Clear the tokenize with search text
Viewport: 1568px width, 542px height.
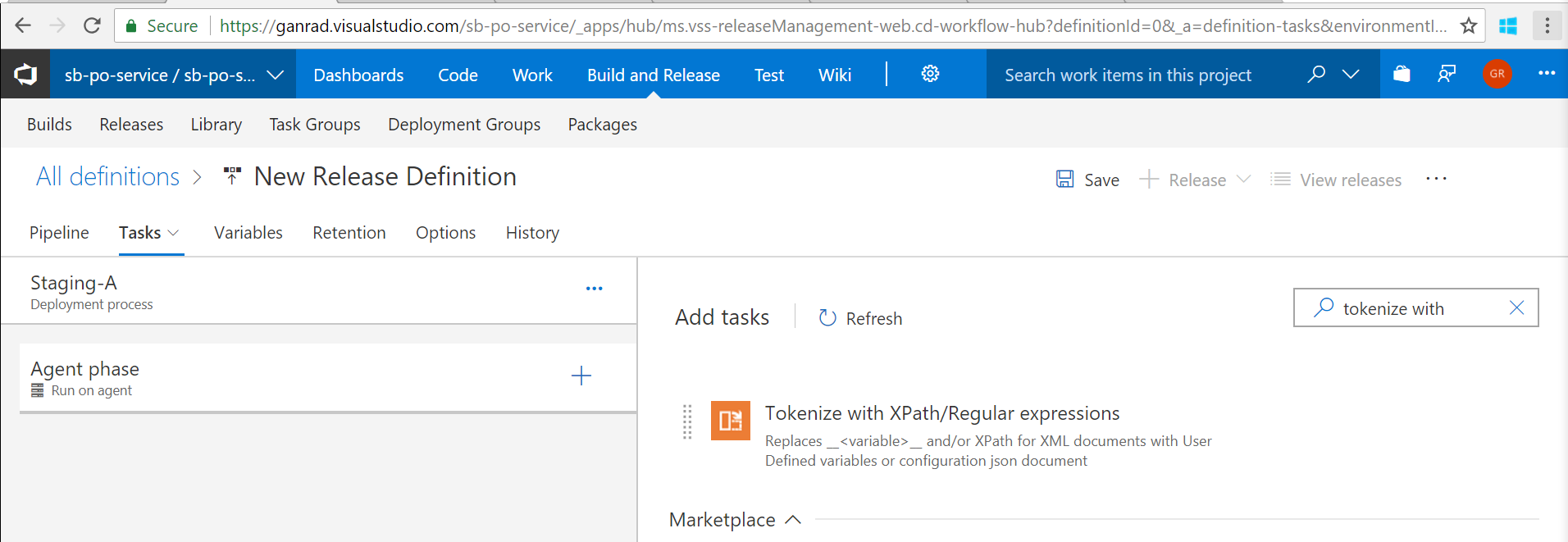[x=1516, y=308]
